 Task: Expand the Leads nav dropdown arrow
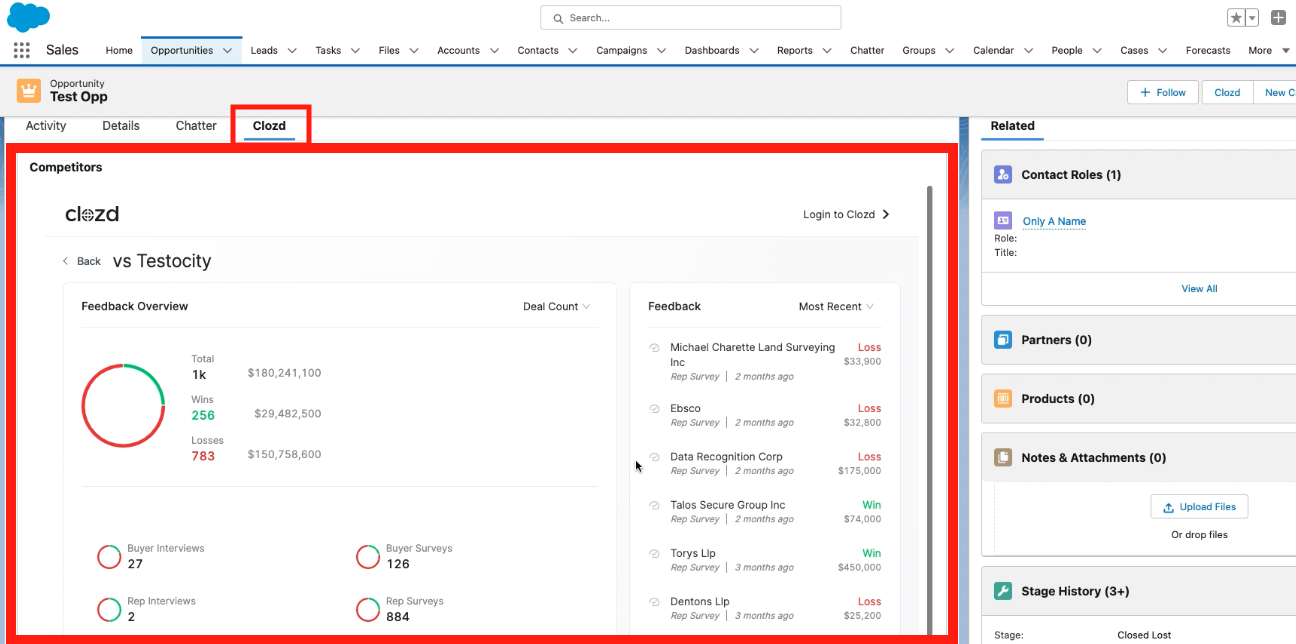(x=292, y=50)
